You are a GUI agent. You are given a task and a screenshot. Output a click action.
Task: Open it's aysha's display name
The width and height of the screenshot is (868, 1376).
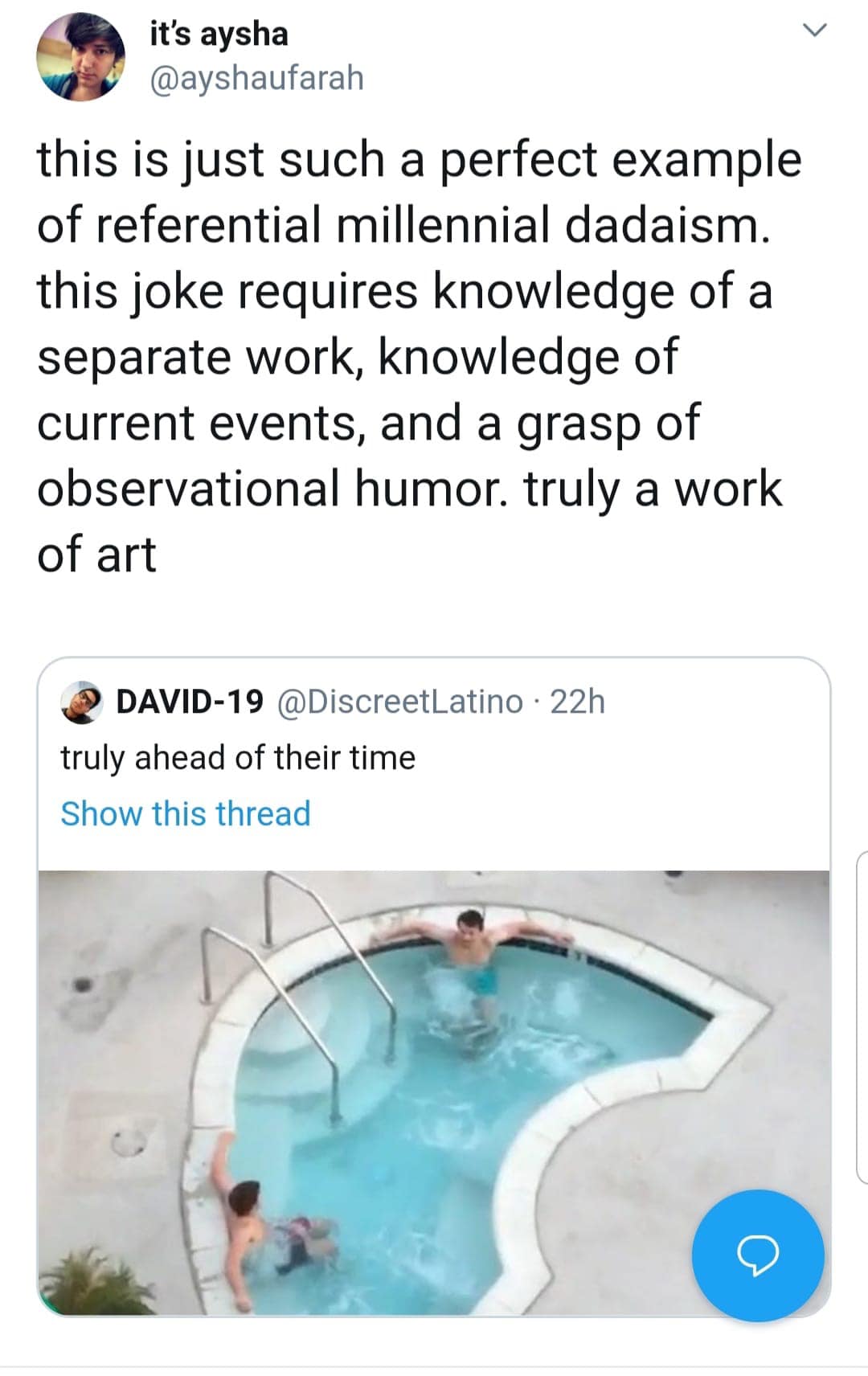219,34
